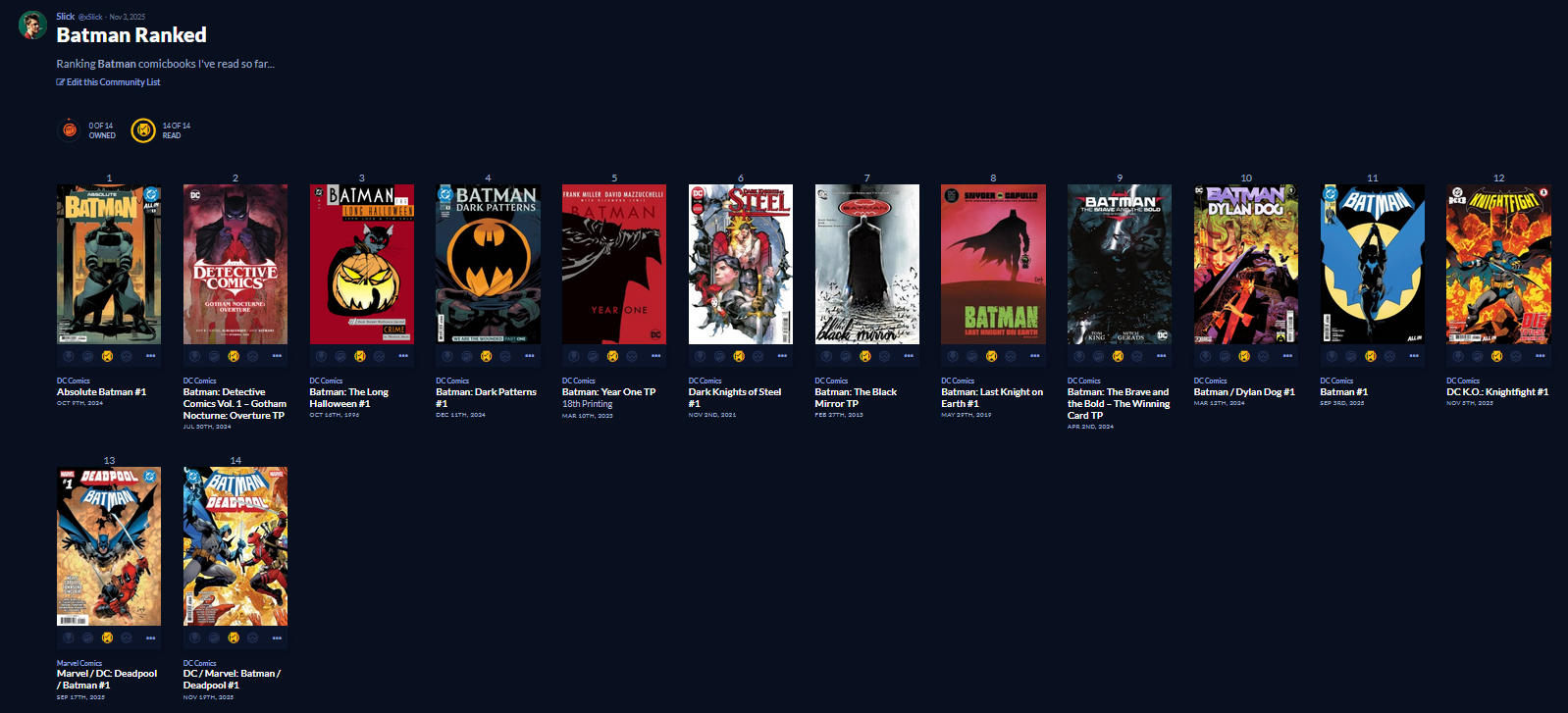
Task: Add Batman #1 (Sep 2025) to collection
Action: (1351, 356)
